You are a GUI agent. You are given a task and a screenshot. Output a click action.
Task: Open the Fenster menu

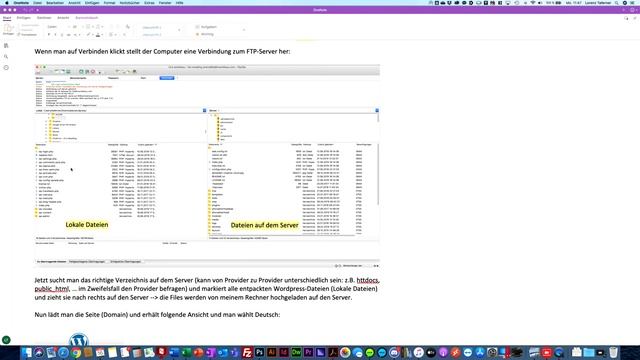[x=165, y=3]
